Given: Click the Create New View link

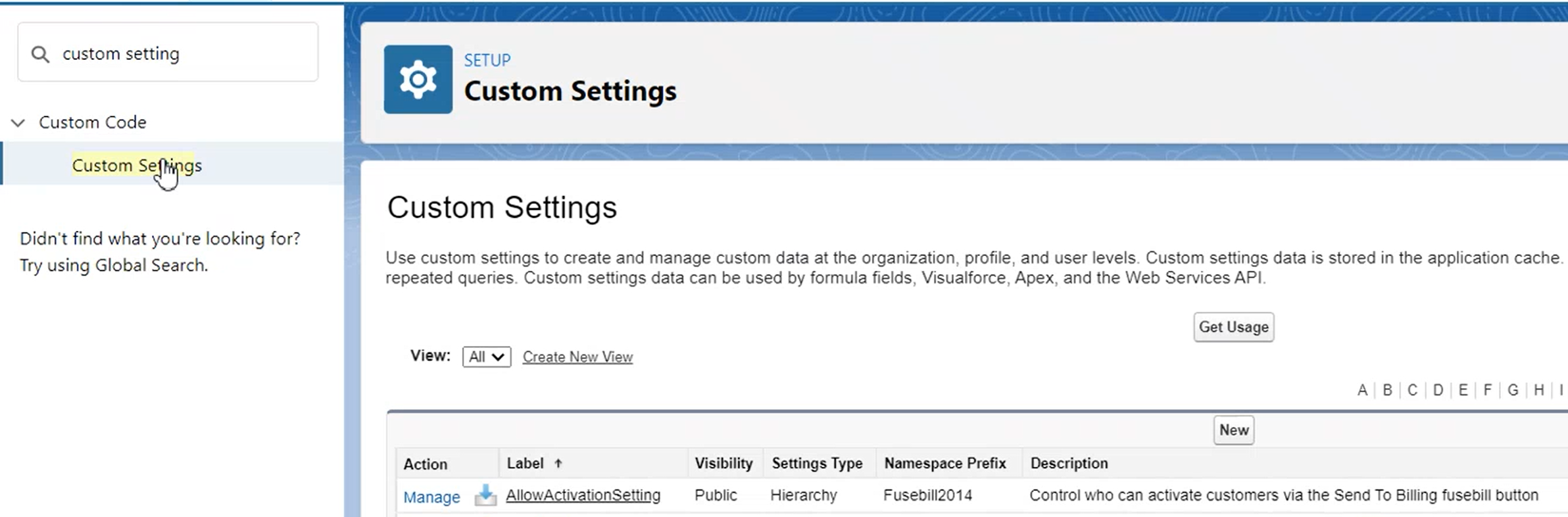Looking at the screenshot, I should 577,357.
